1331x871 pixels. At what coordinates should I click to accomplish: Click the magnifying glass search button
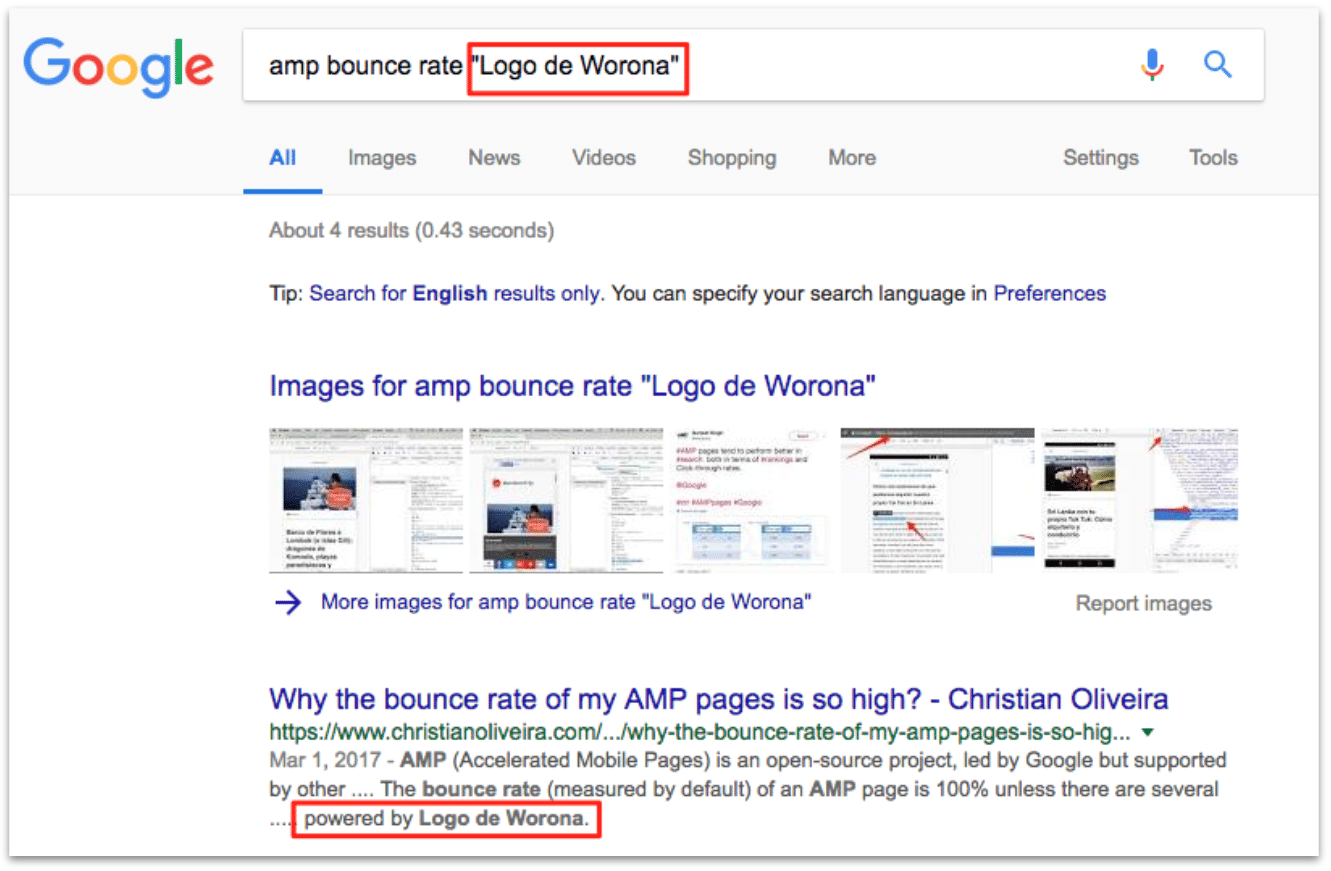click(1217, 65)
